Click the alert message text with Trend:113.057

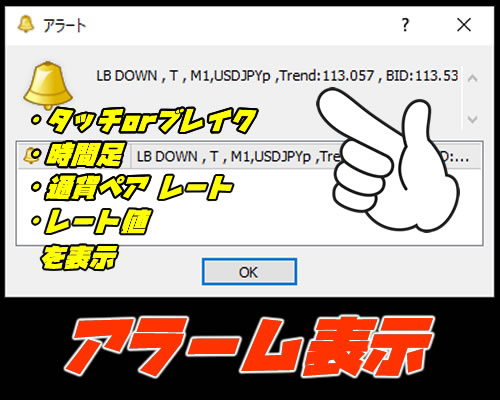pos(277,76)
